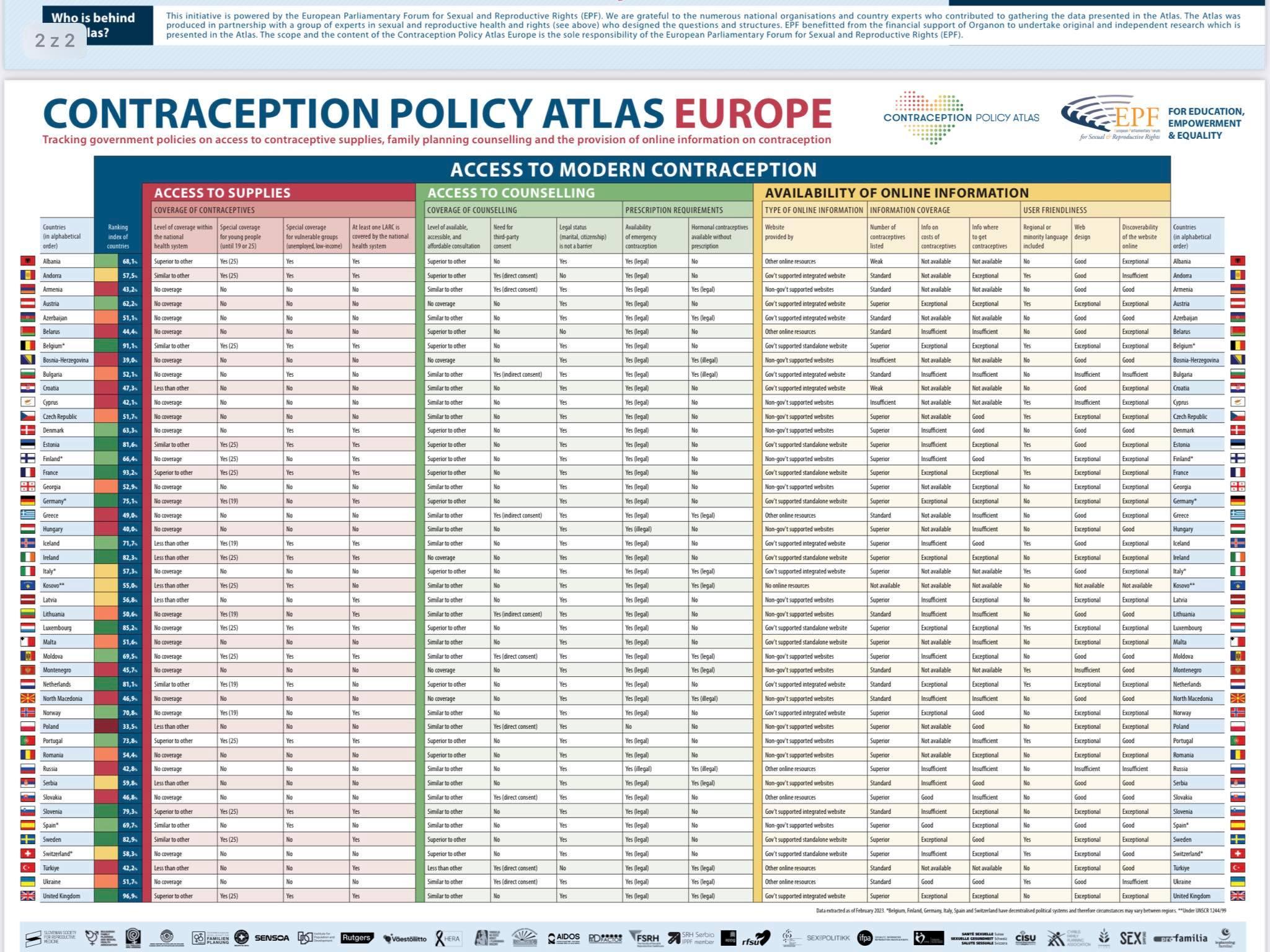Click the EPF parliament logo
Image resolution: width=1270 pixels, height=952 pixels.
(1110, 118)
